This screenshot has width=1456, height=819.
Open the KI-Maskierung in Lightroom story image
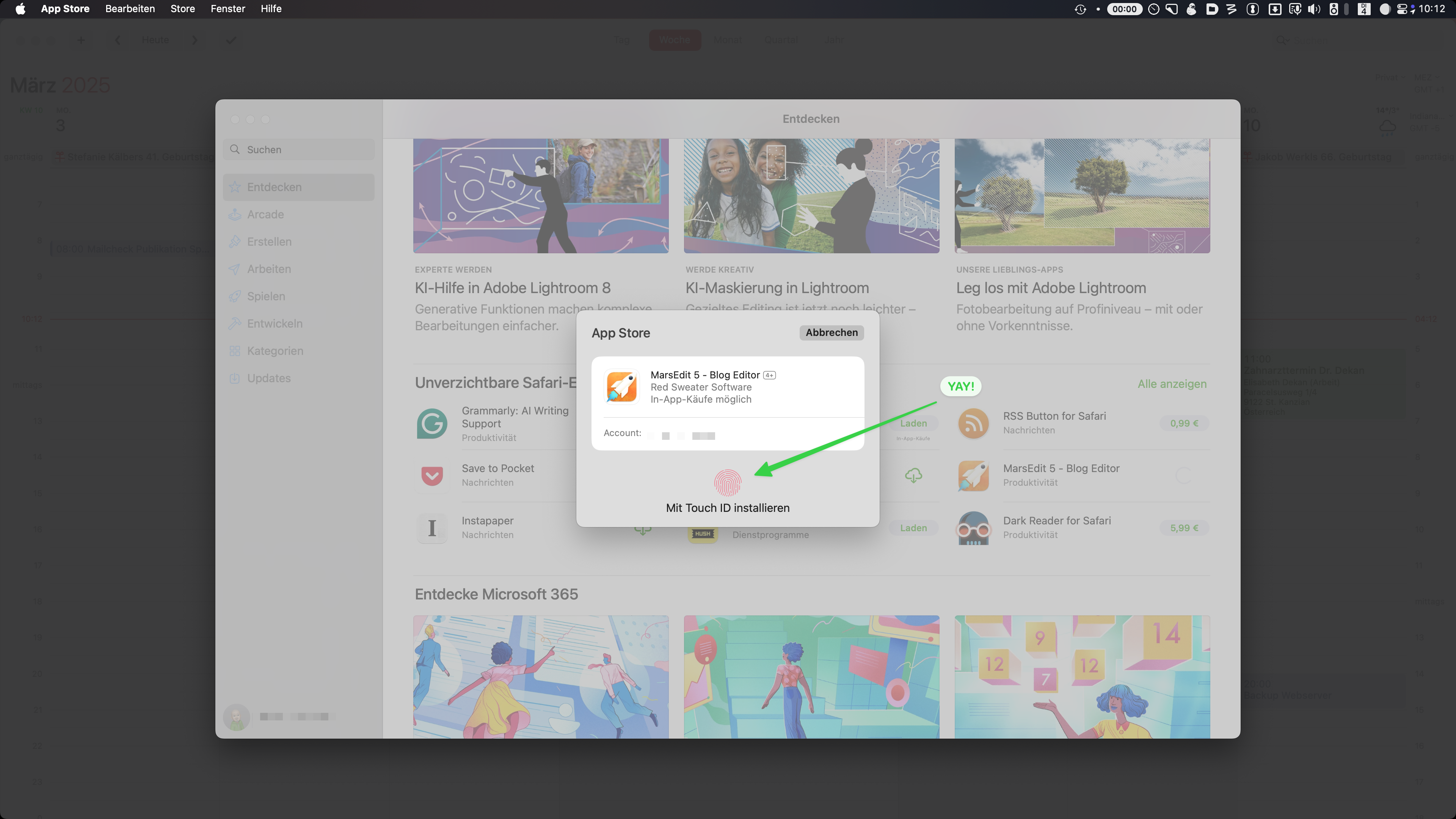tap(811, 196)
